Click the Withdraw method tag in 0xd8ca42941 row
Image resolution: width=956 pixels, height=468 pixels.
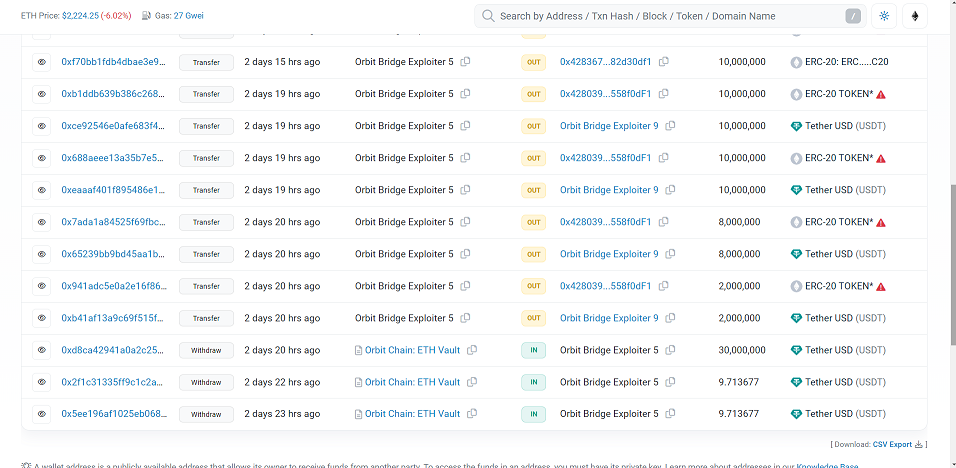tap(206, 350)
